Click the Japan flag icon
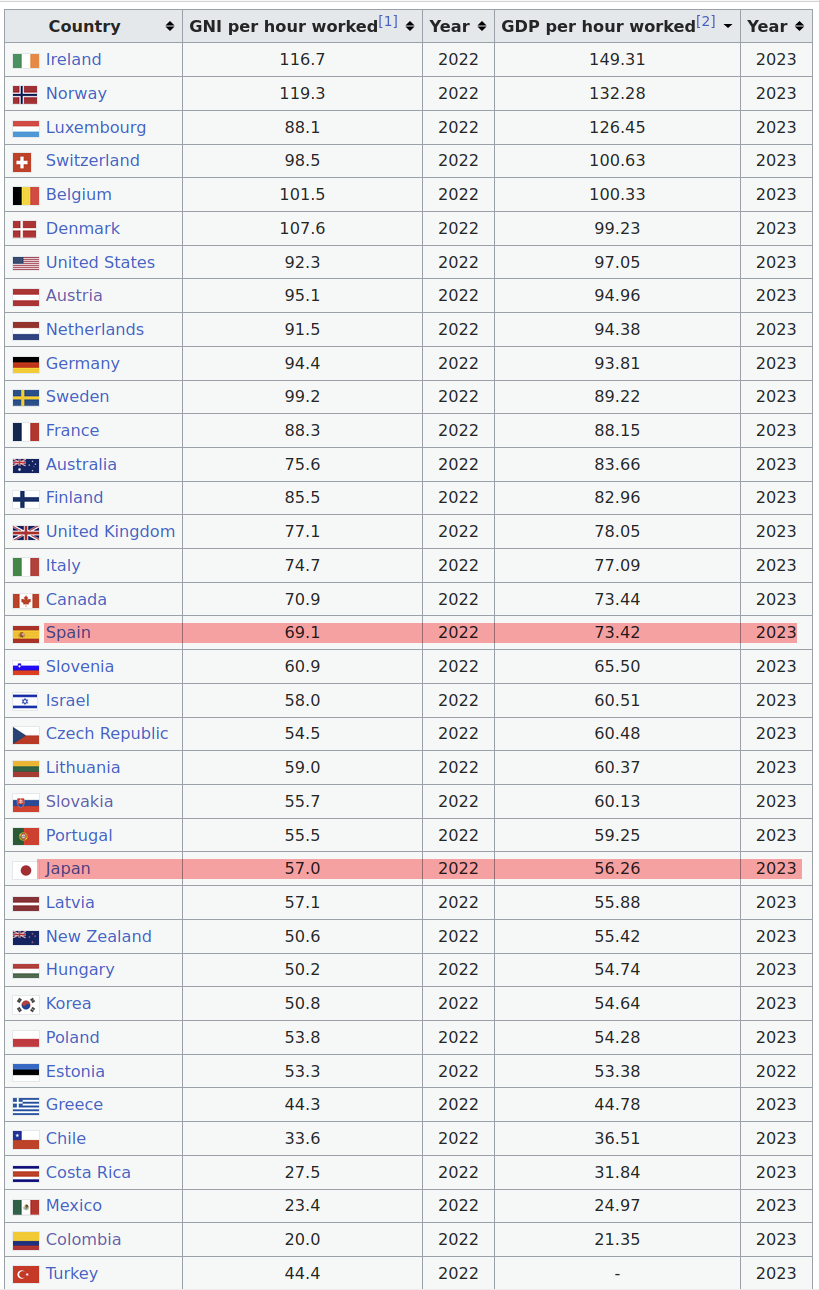Image resolution: width=819 pixels, height=1290 pixels. 26,869
